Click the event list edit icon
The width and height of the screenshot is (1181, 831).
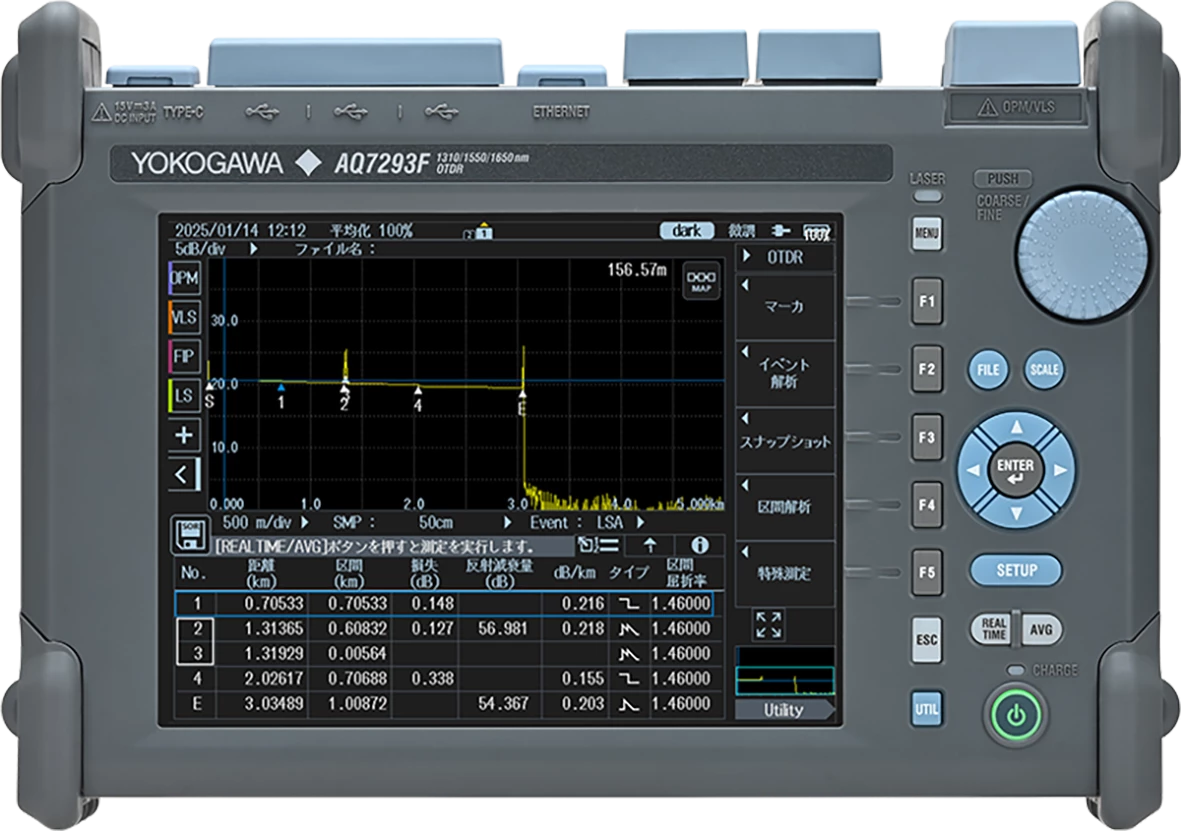coord(598,545)
